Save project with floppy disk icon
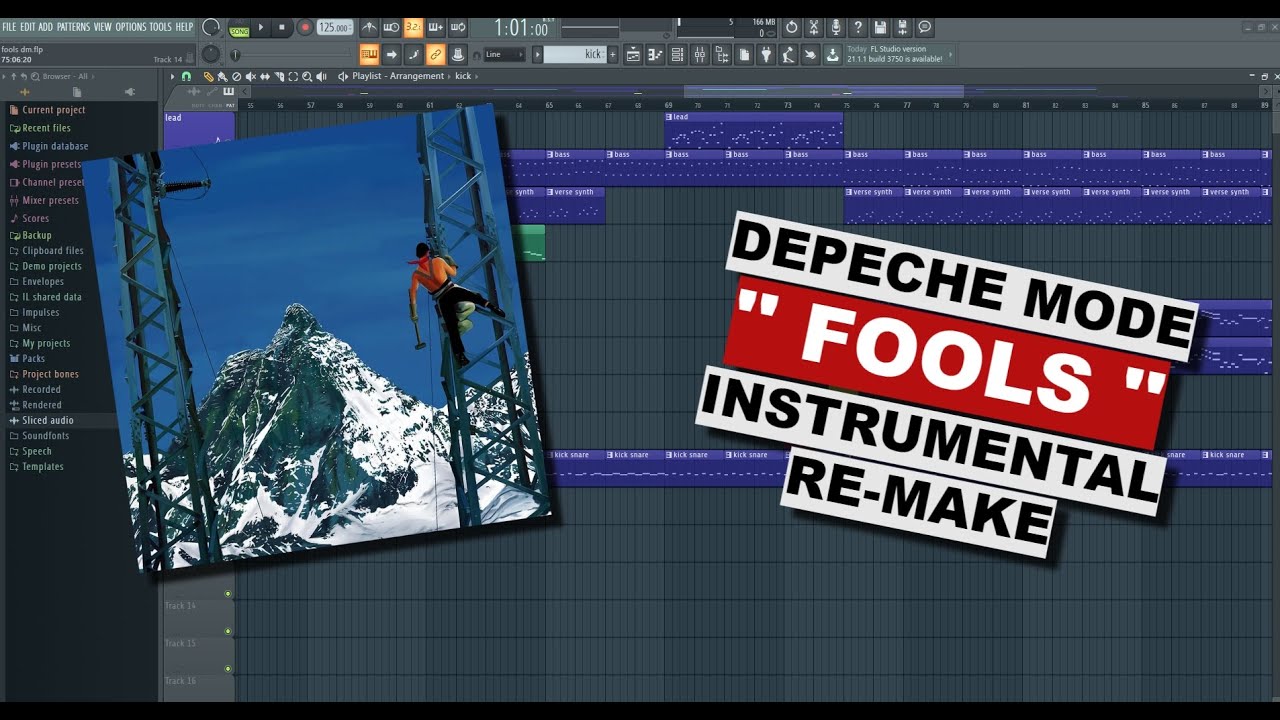 [x=880, y=27]
